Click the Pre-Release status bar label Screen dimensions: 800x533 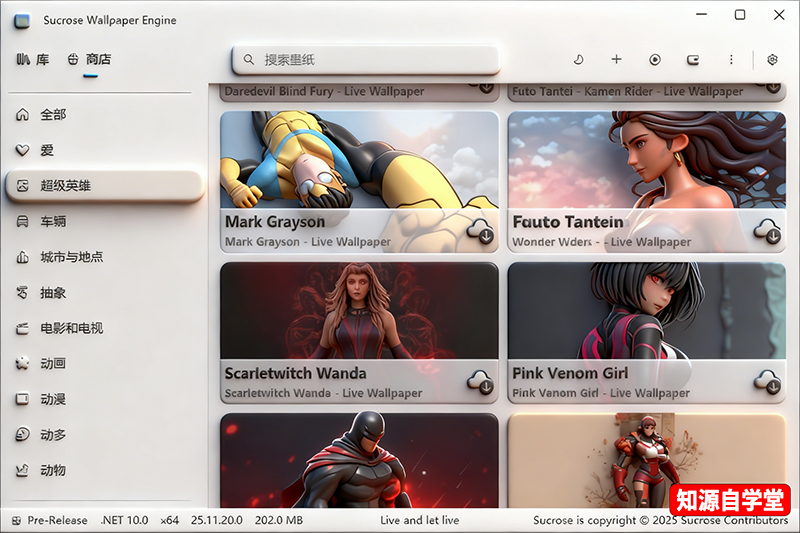(x=56, y=520)
